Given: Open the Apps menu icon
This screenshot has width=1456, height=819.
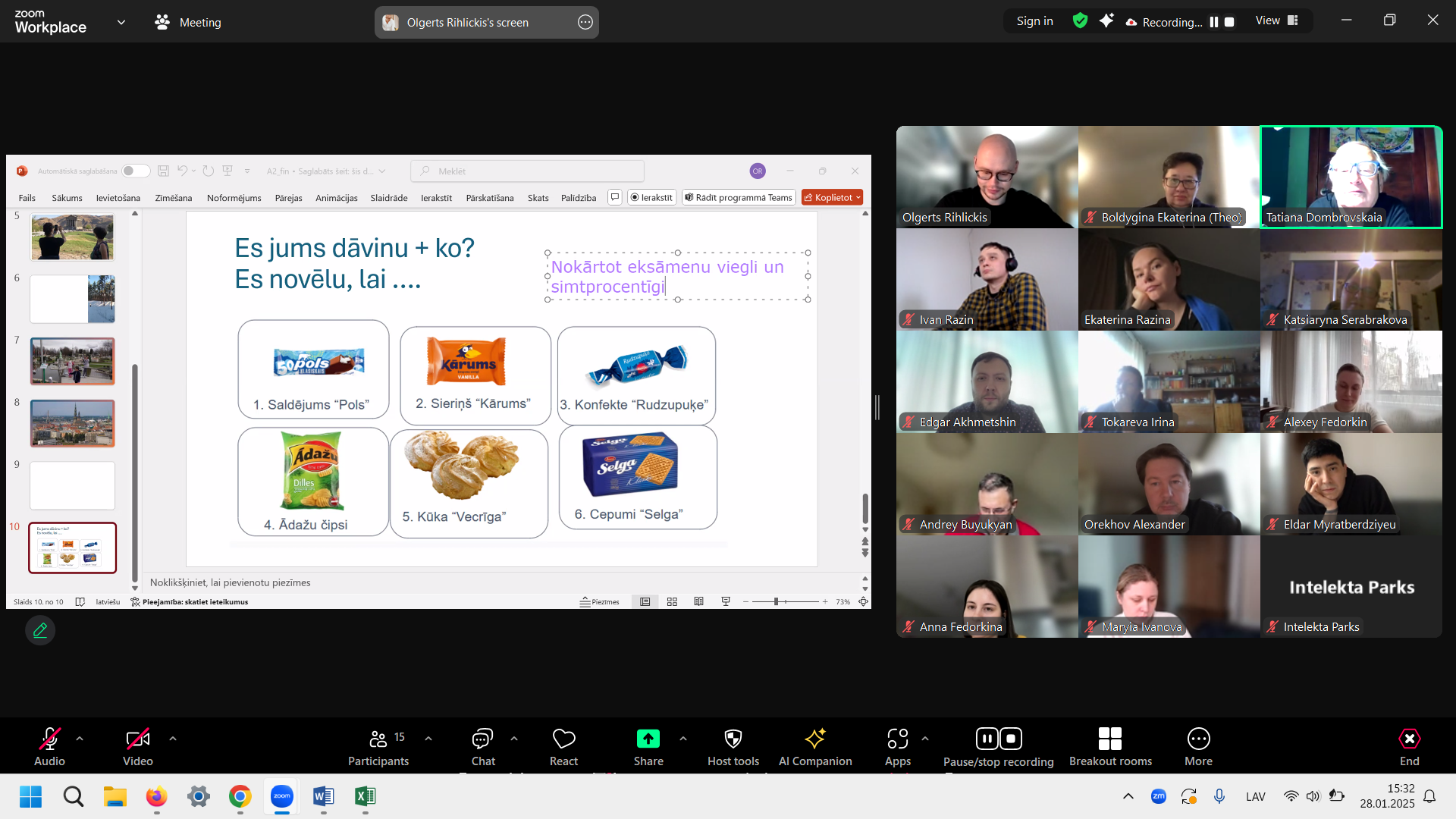Looking at the screenshot, I should pos(898,739).
